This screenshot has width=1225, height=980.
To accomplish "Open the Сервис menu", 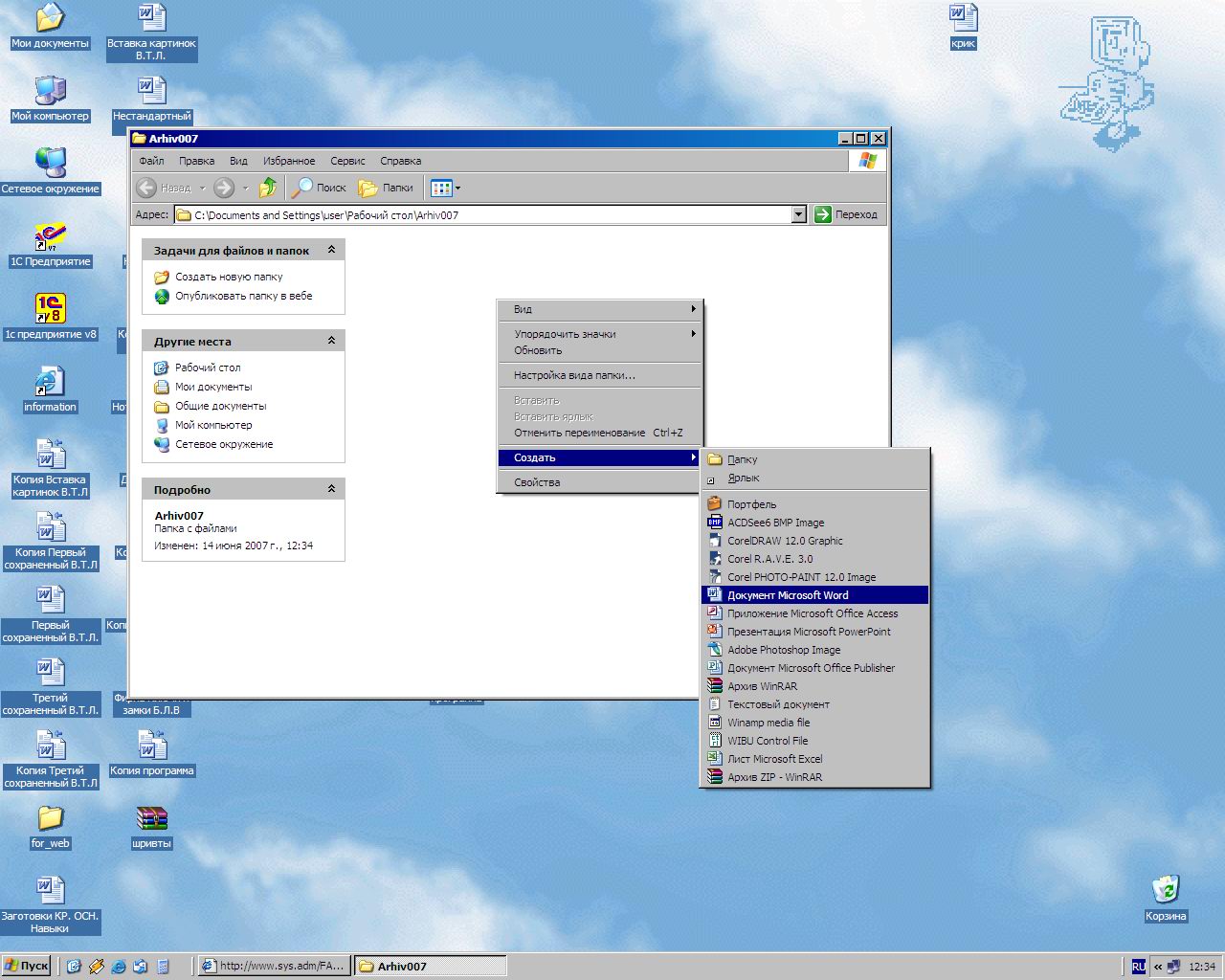I will pos(347,161).
